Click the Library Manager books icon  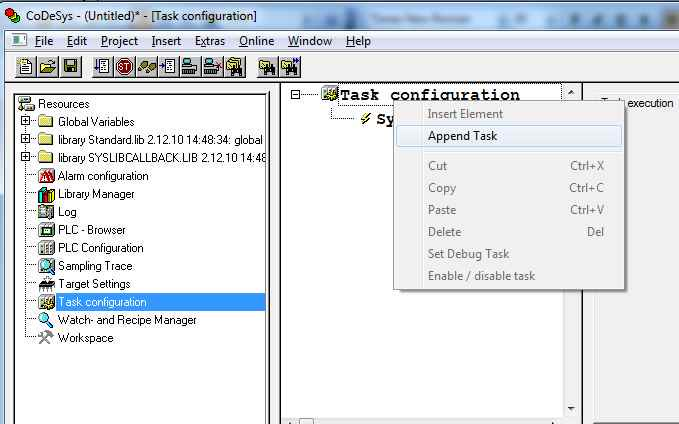pyautogui.click(x=46, y=194)
